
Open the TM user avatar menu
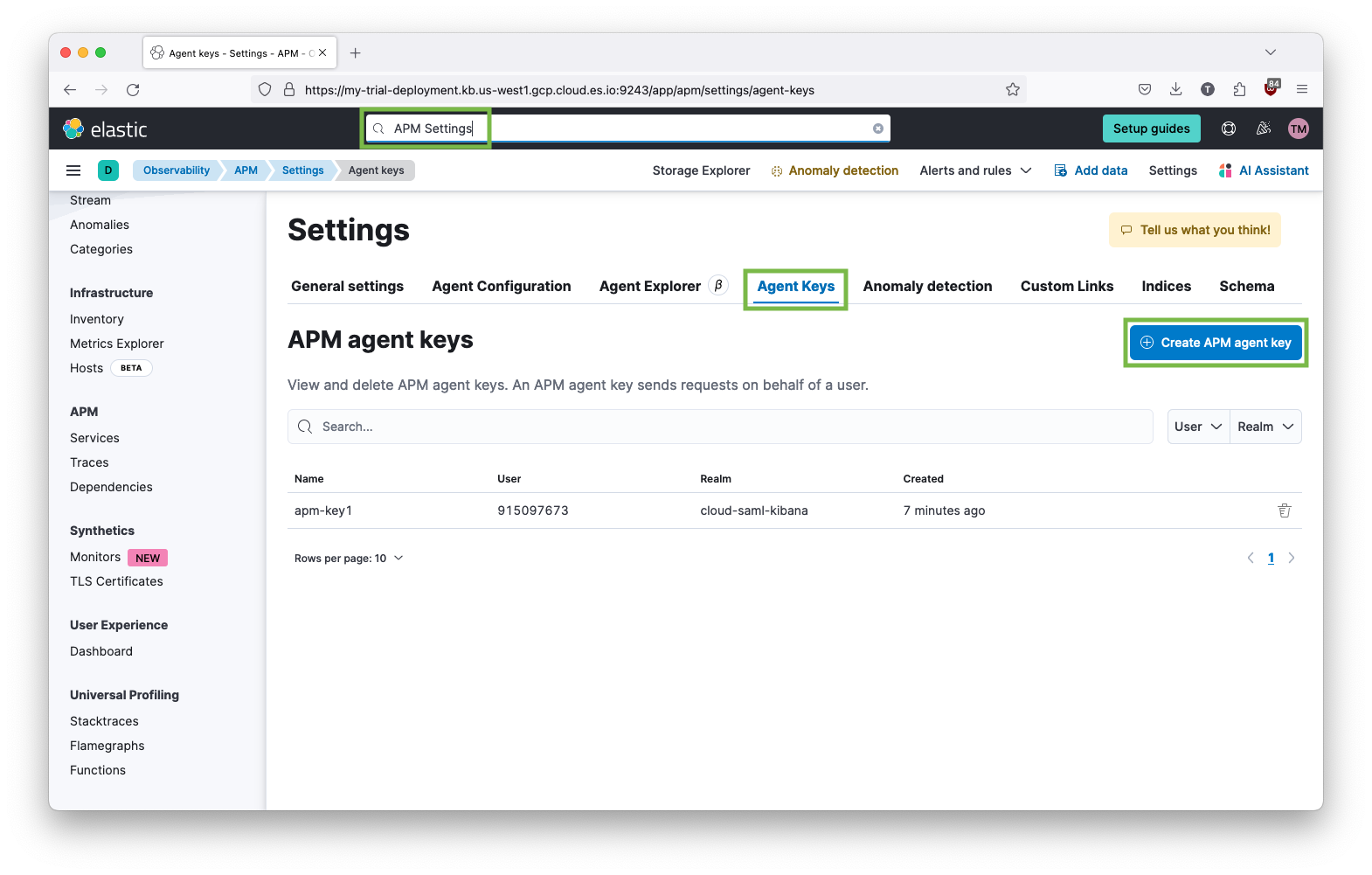point(1299,128)
